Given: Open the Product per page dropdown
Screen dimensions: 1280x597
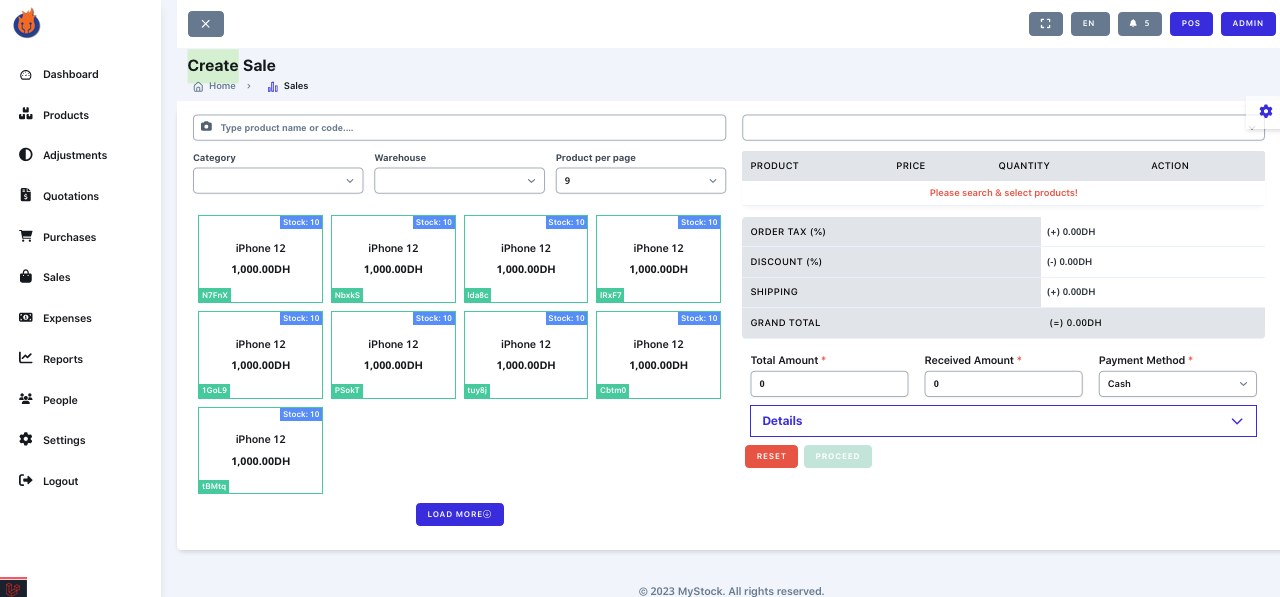Looking at the screenshot, I should tap(641, 181).
